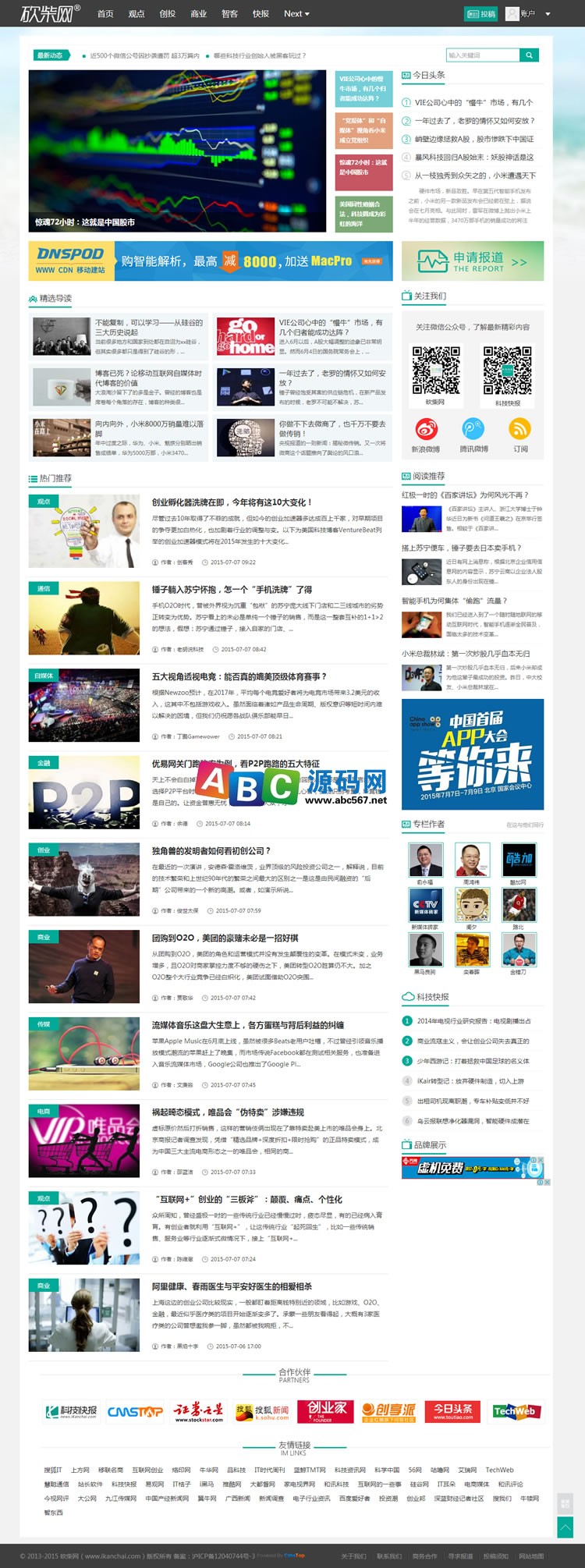The height and width of the screenshot is (1568, 585).
Task: Open article 独角兽的发明者如何看初创公司
Action: click(211, 851)
